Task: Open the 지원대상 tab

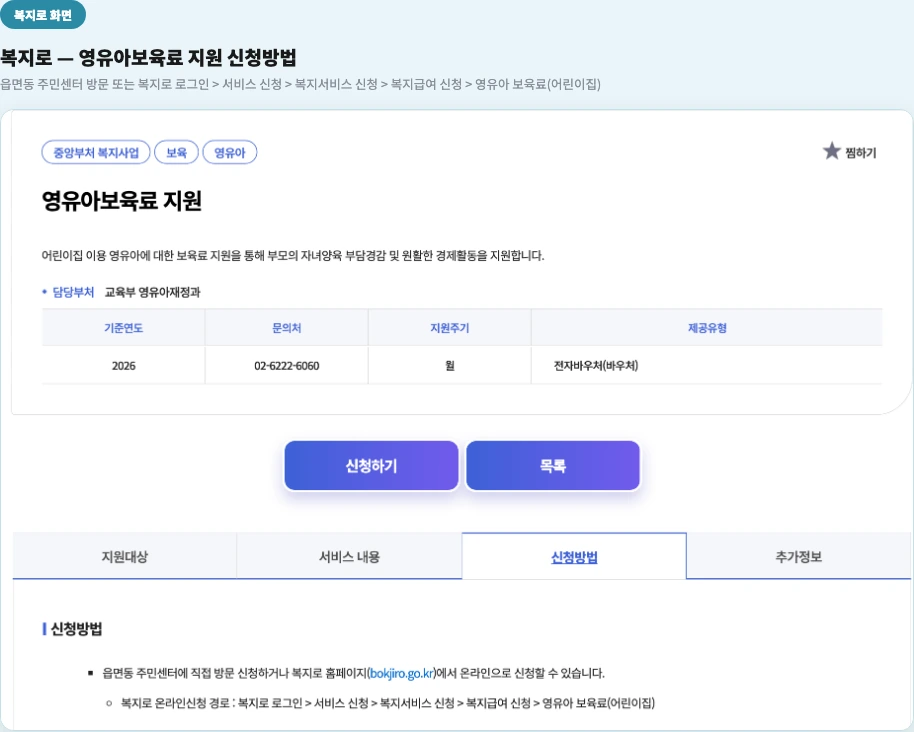Action: tap(125, 557)
